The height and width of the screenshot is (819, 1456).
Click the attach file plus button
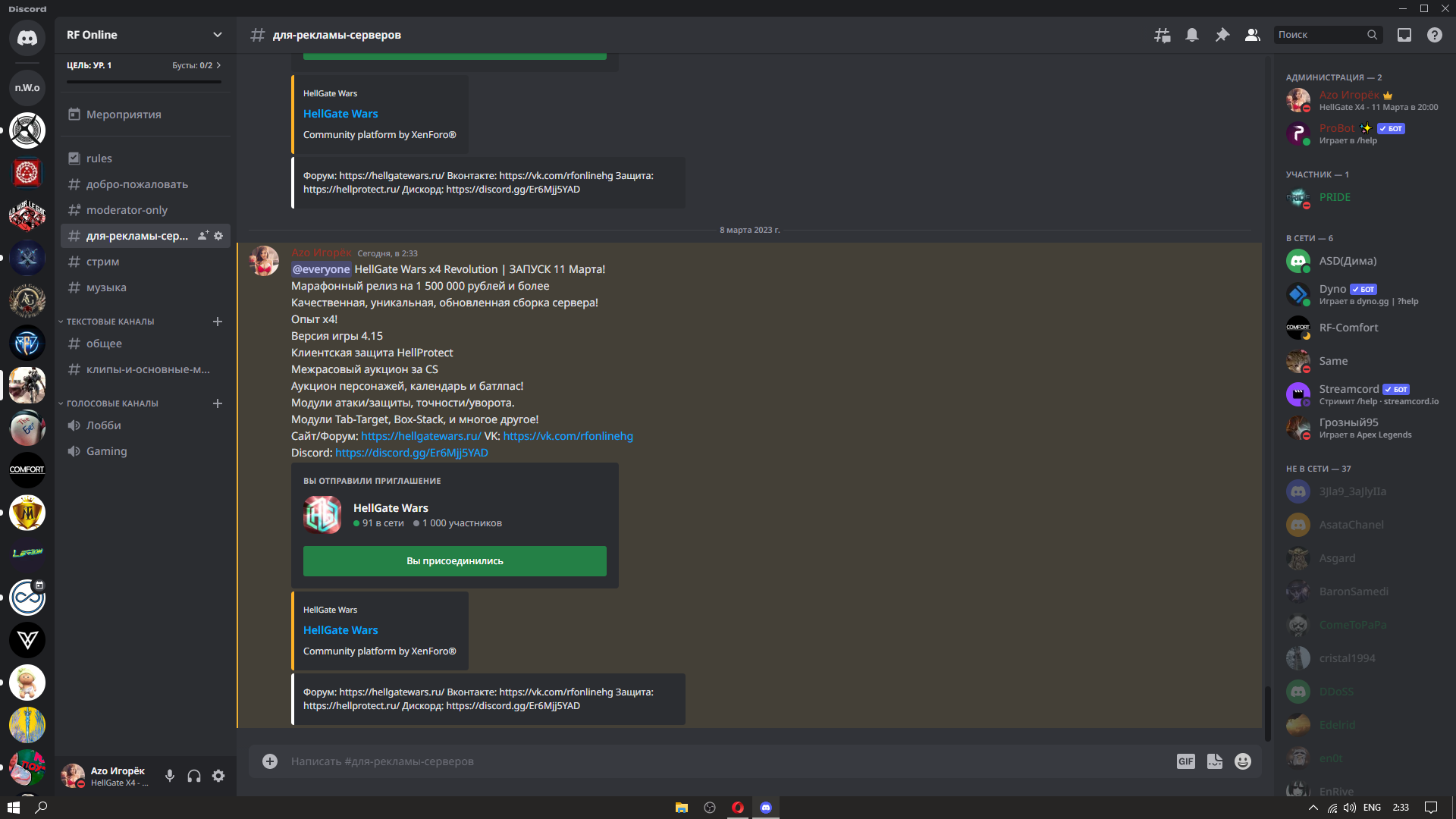270,761
